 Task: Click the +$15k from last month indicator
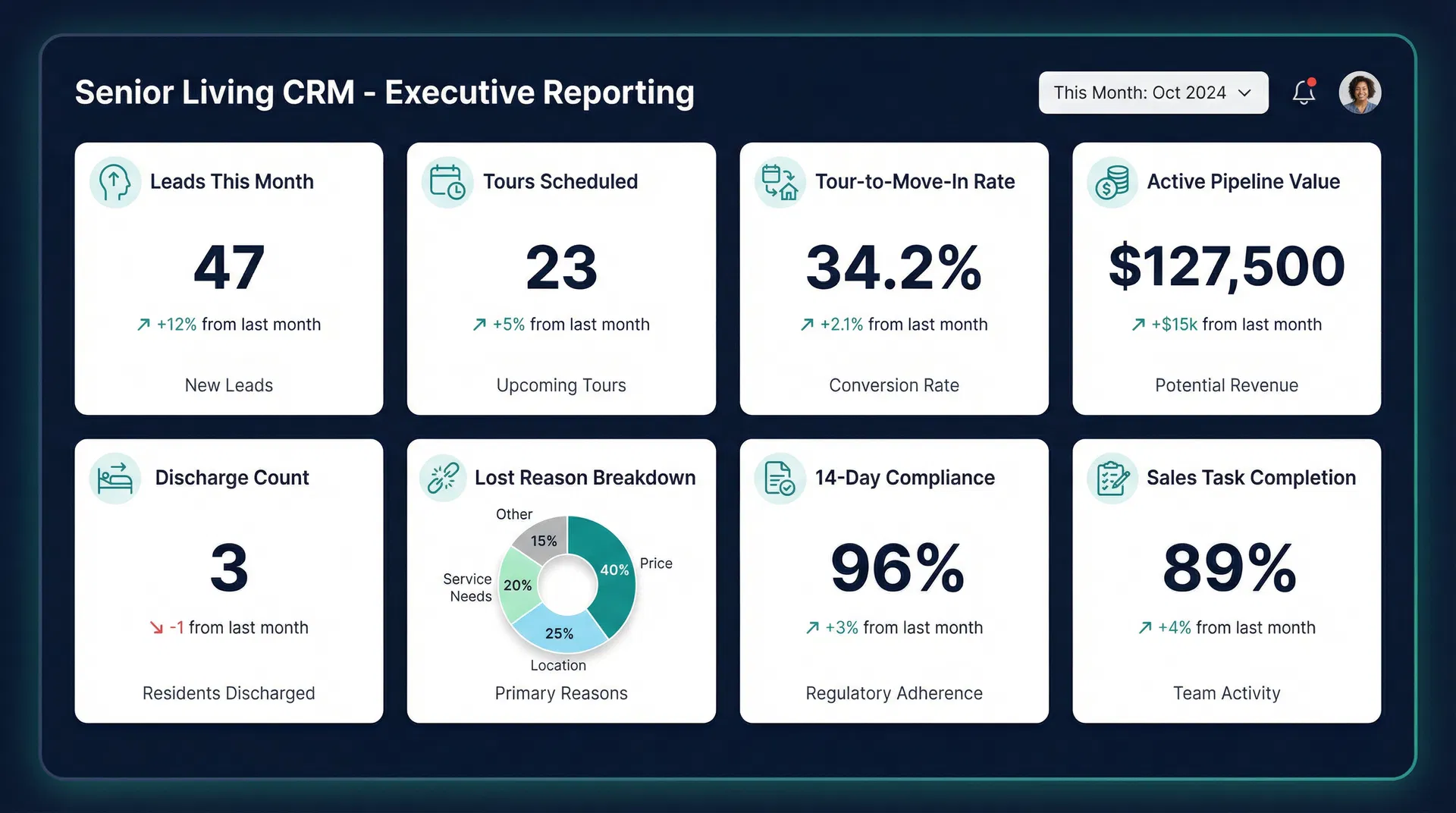1225,324
